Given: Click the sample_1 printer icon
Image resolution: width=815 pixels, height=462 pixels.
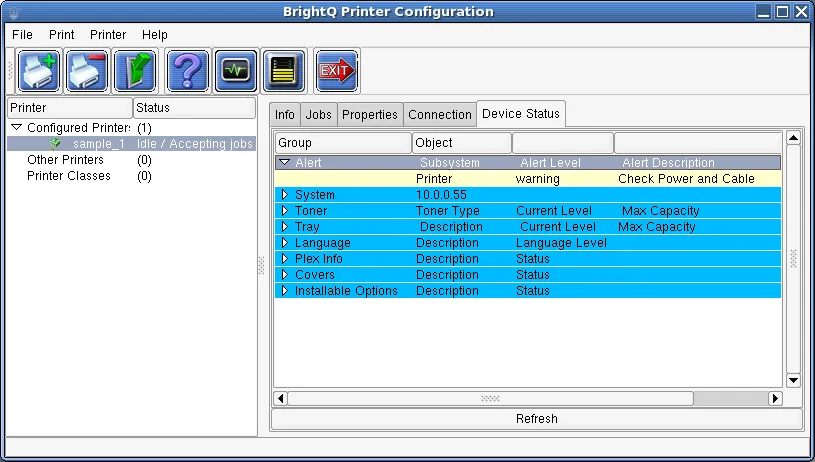Looking at the screenshot, I should coord(55,143).
